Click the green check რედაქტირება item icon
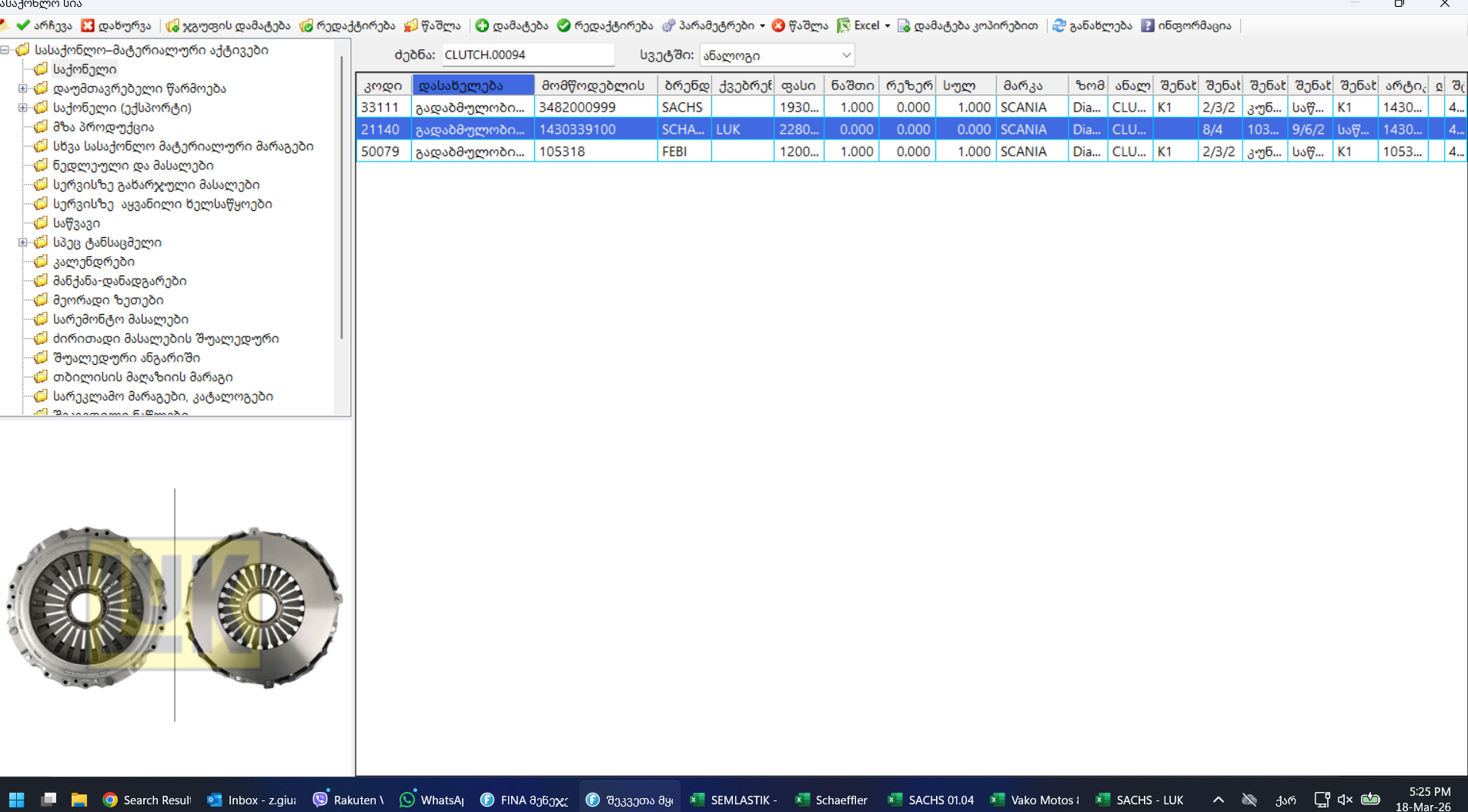The width and height of the screenshot is (1468, 812). [x=563, y=25]
